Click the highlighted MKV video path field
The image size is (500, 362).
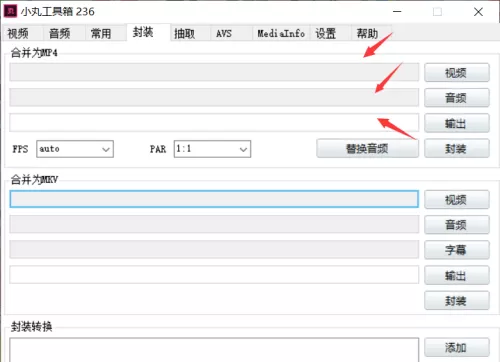click(x=214, y=199)
